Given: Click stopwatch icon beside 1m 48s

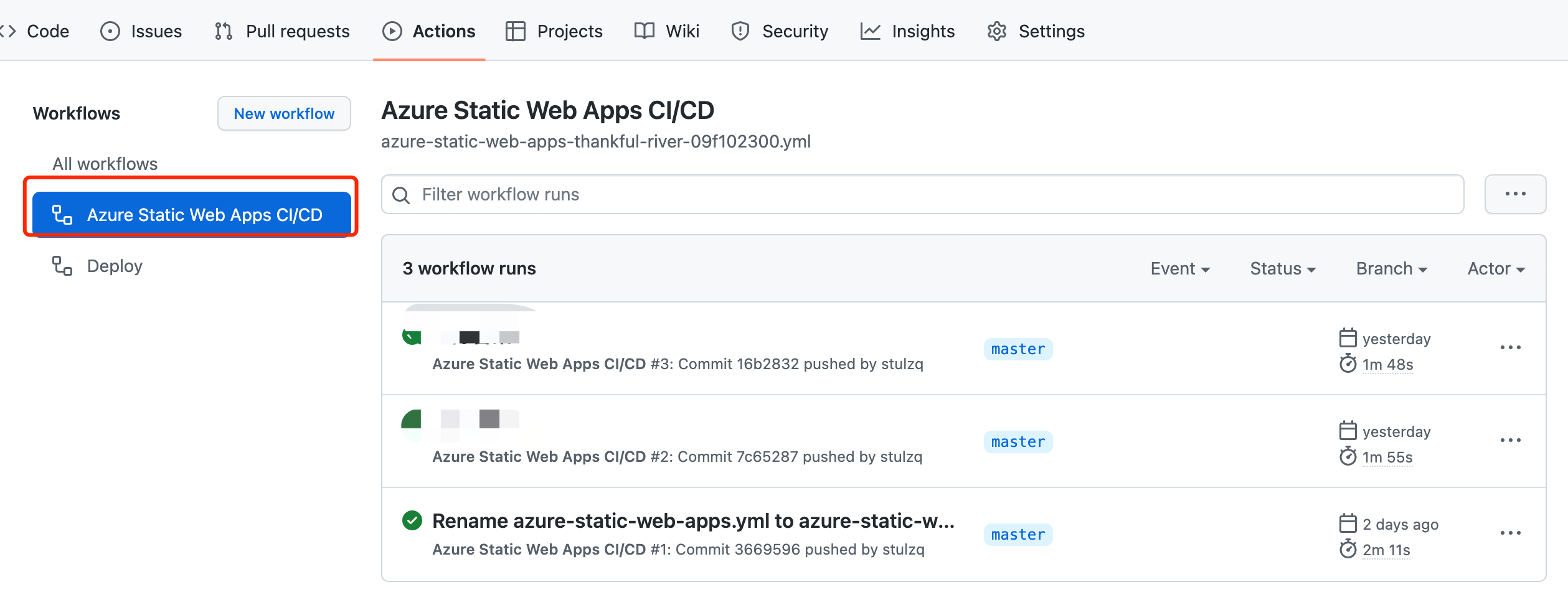Looking at the screenshot, I should (x=1348, y=364).
